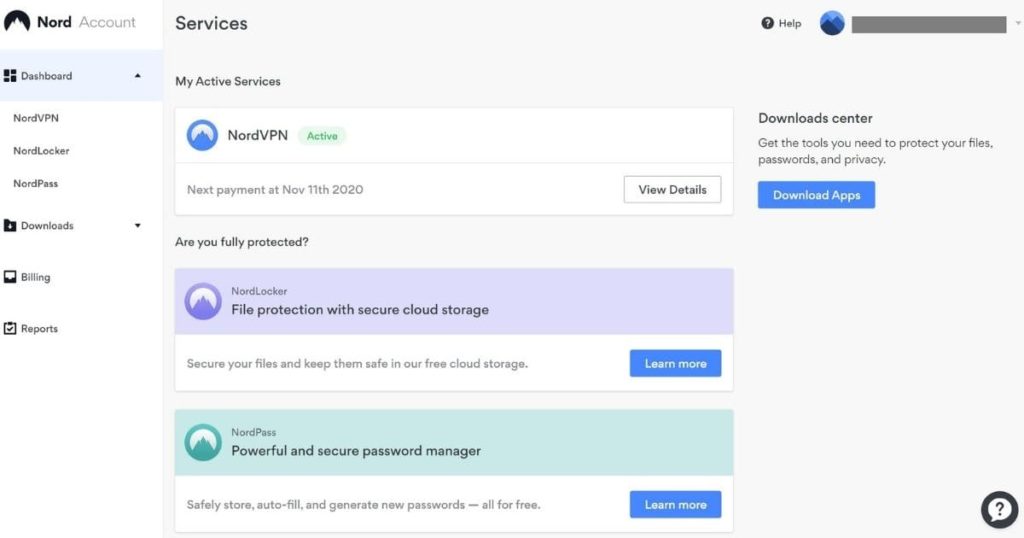Click the redacted account name field
Image resolution: width=1024 pixels, height=538 pixels.
pos(929,24)
